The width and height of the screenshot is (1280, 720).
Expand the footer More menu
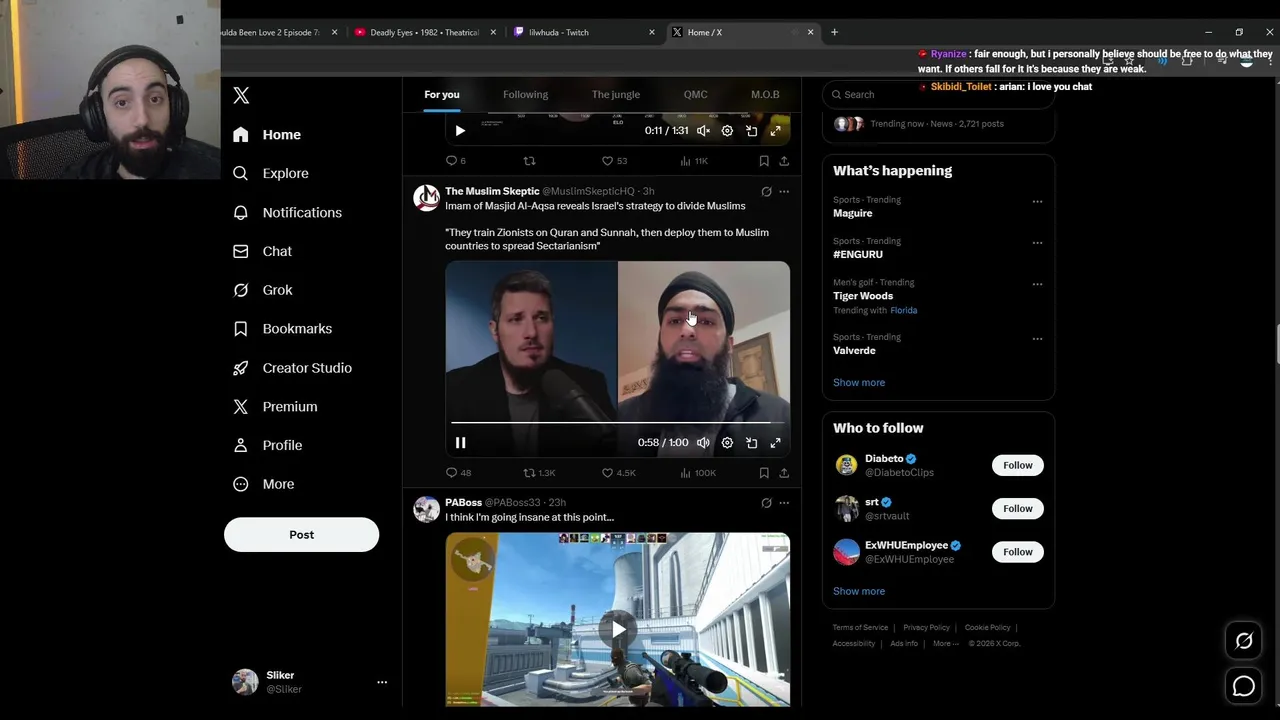click(945, 644)
